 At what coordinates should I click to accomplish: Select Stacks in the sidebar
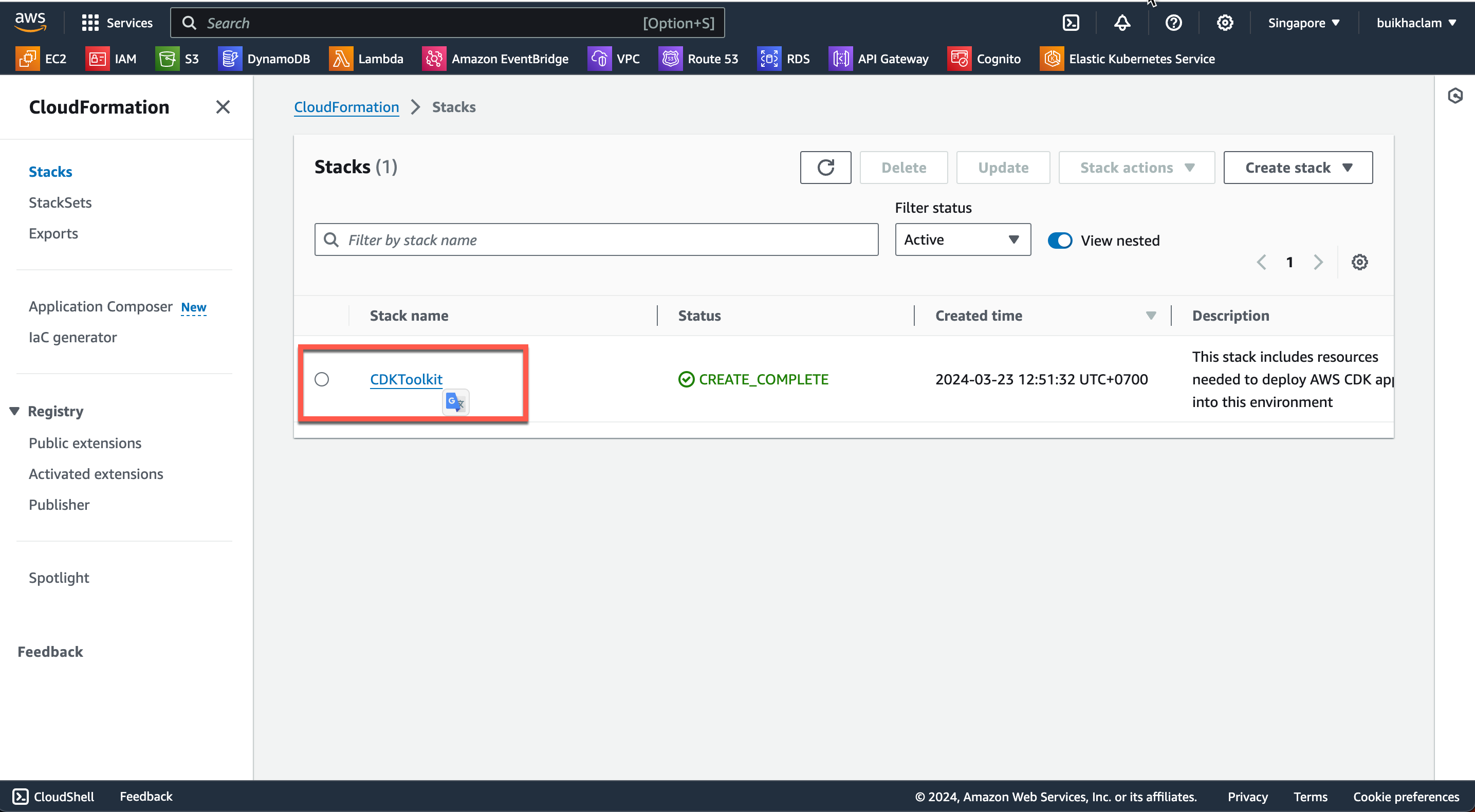pos(50,172)
